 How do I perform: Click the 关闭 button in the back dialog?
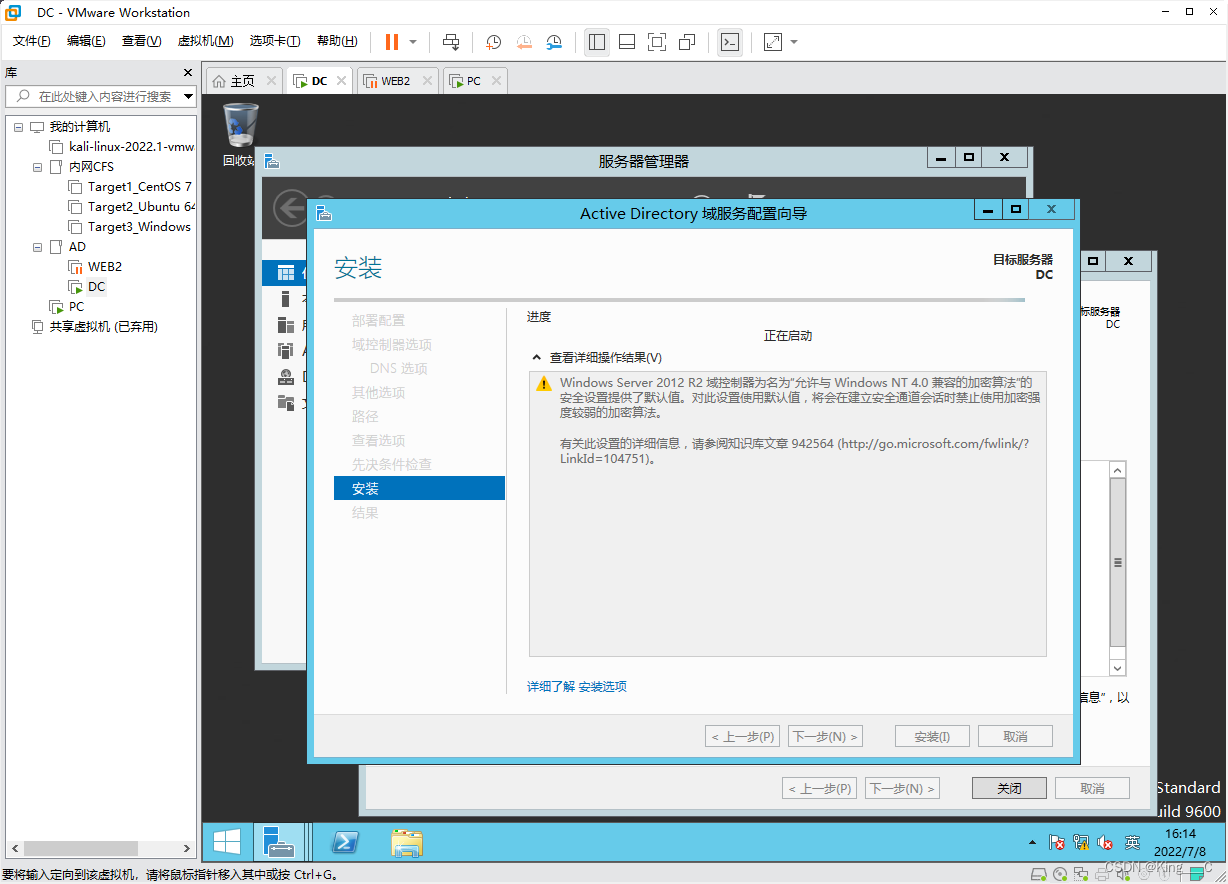[x=1009, y=788]
